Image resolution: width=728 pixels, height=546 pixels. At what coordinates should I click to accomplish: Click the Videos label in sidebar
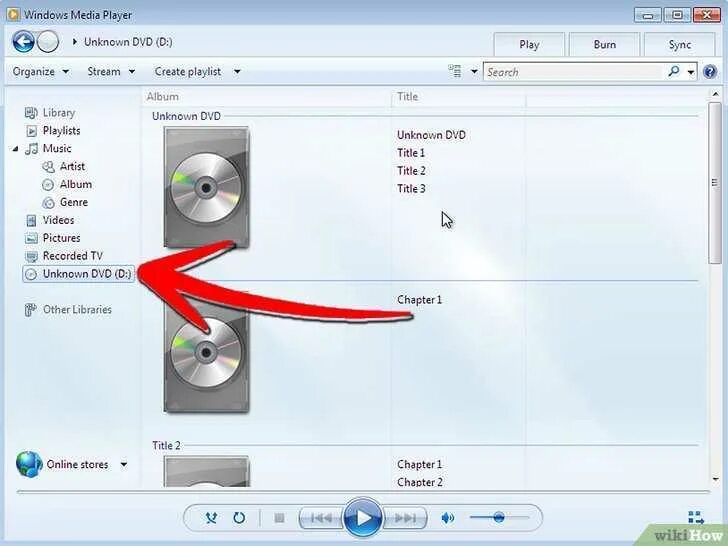click(x=58, y=220)
